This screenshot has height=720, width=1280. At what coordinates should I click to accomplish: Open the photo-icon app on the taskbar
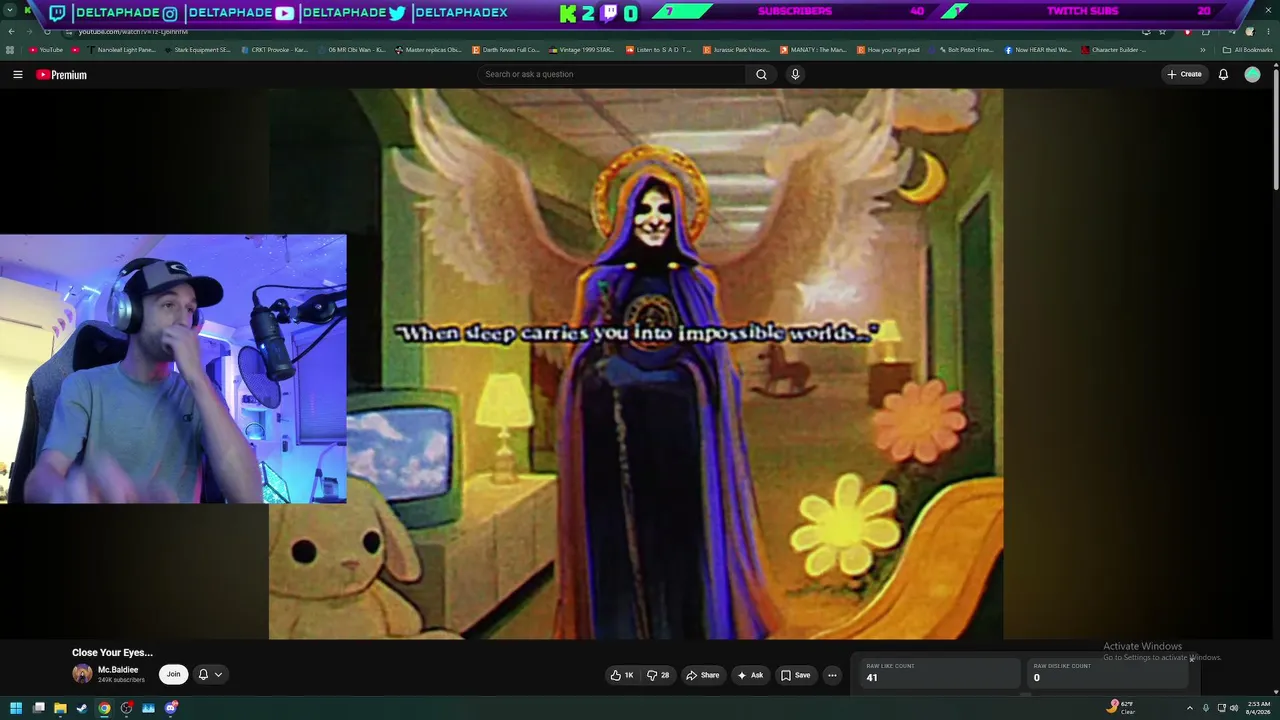149,708
